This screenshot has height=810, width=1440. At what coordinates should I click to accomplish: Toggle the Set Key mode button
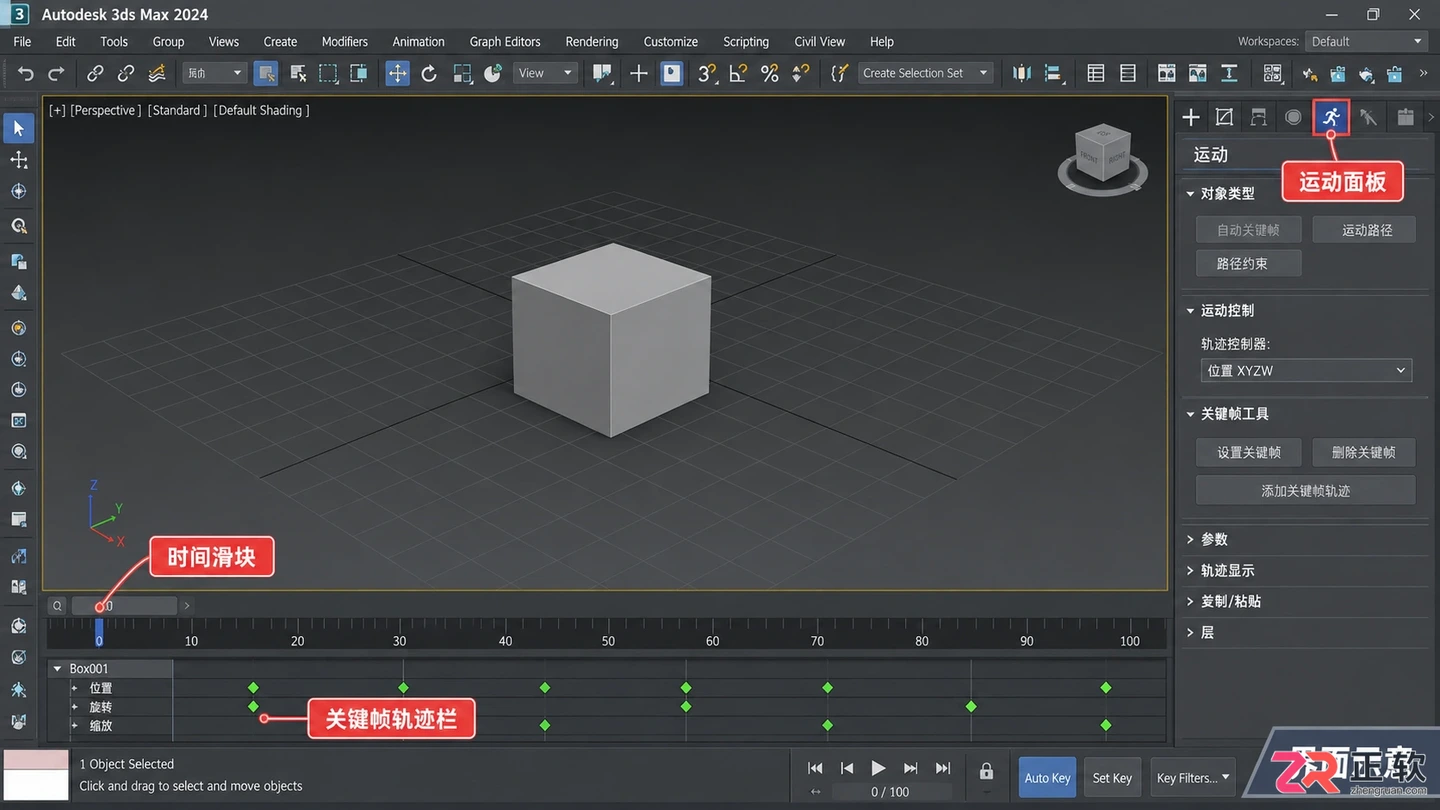click(1112, 777)
